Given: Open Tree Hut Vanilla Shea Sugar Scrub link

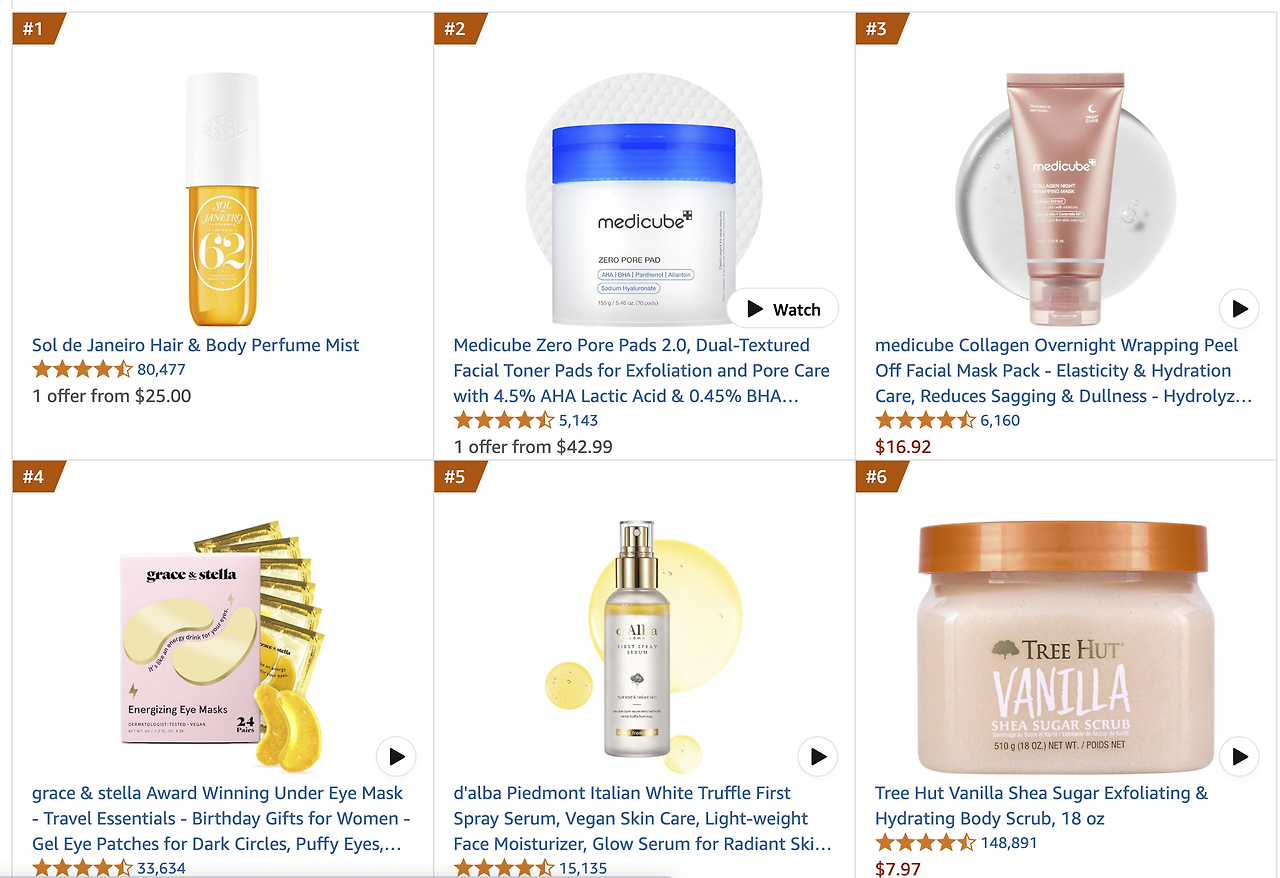Looking at the screenshot, I should pos(1041,805).
